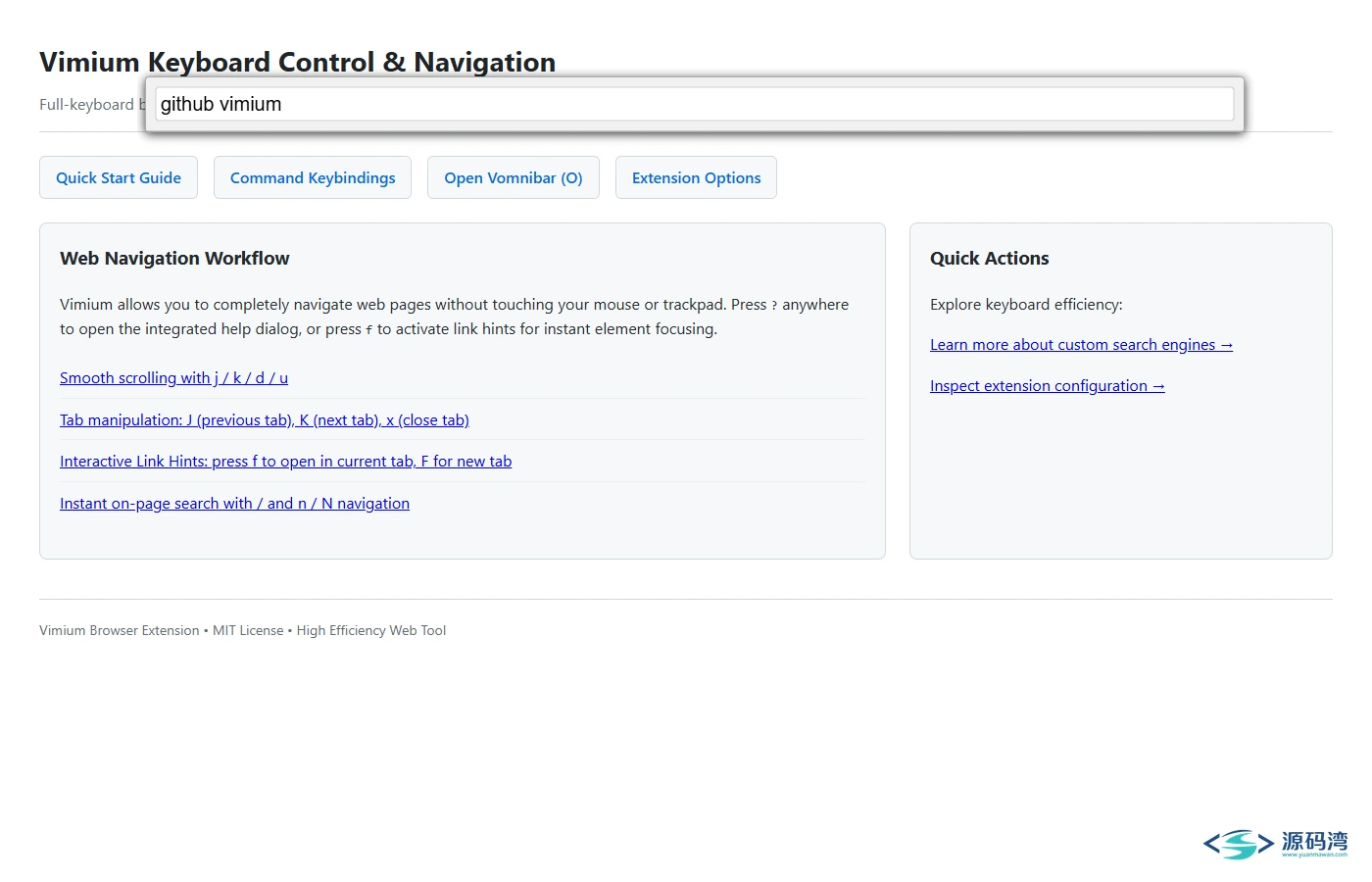Click the 'github vimium' typed query text
Image resolution: width=1372 pixels, height=882 pixels.
[220, 104]
